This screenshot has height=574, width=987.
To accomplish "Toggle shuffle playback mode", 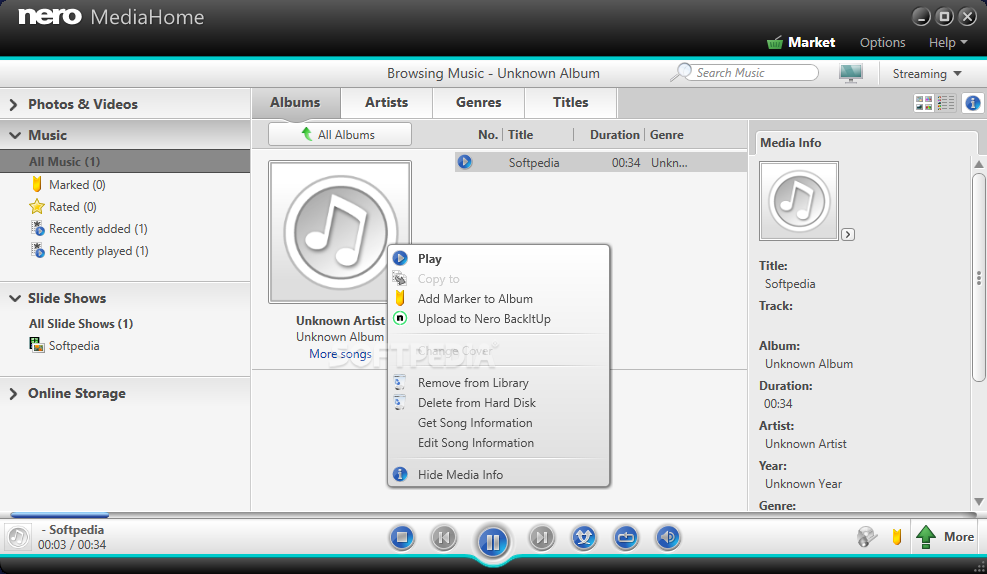I will pyautogui.click(x=584, y=537).
